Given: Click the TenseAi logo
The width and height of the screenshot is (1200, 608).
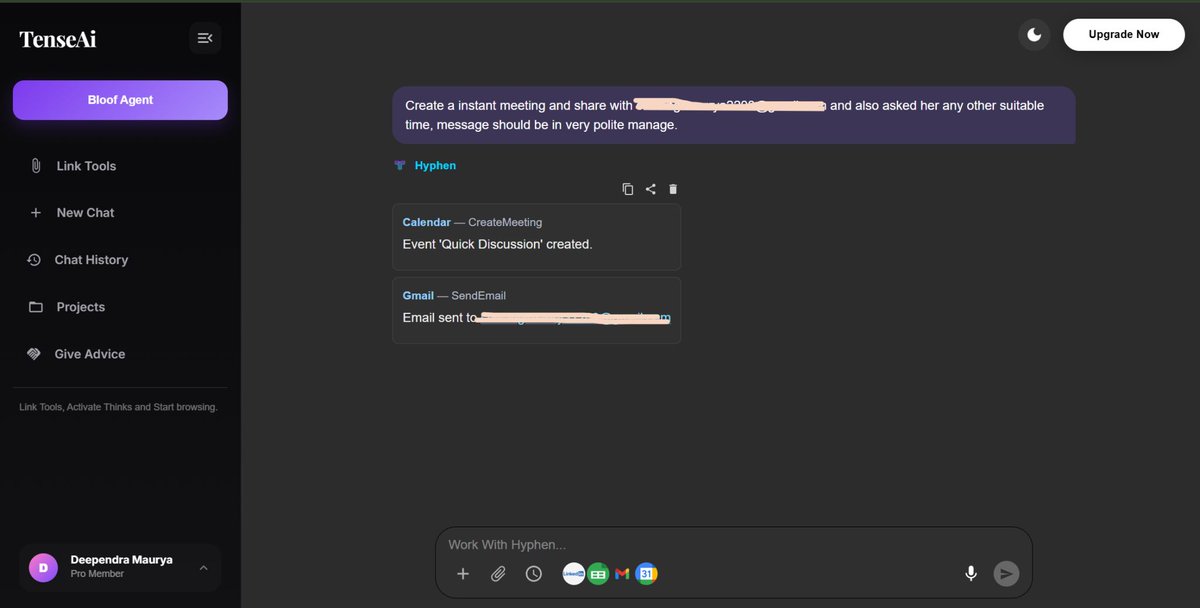Looking at the screenshot, I should coord(58,39).
